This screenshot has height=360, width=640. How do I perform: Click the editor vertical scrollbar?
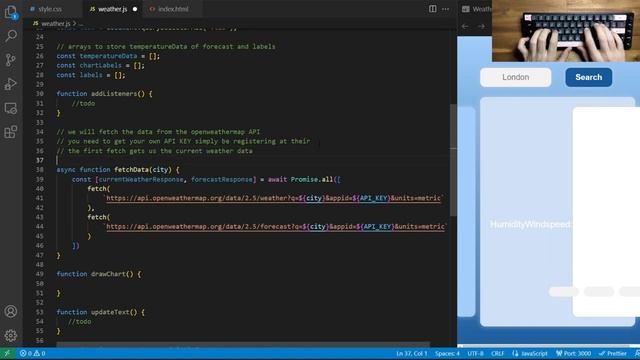pyautogui.click(x=453, y=160)
